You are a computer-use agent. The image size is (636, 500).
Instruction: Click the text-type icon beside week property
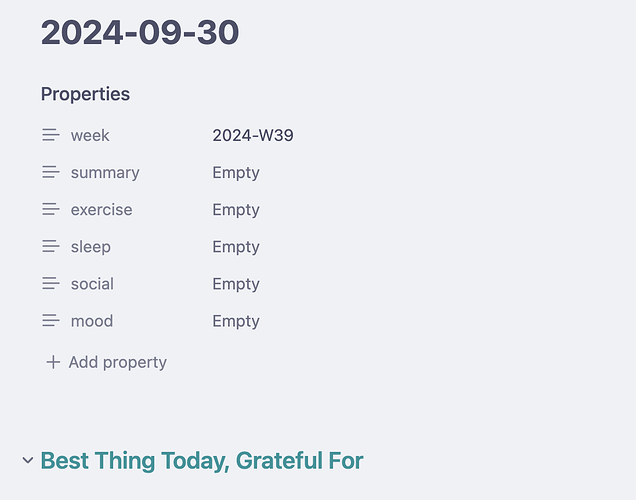pyautogui.click(x=51, y=135)
